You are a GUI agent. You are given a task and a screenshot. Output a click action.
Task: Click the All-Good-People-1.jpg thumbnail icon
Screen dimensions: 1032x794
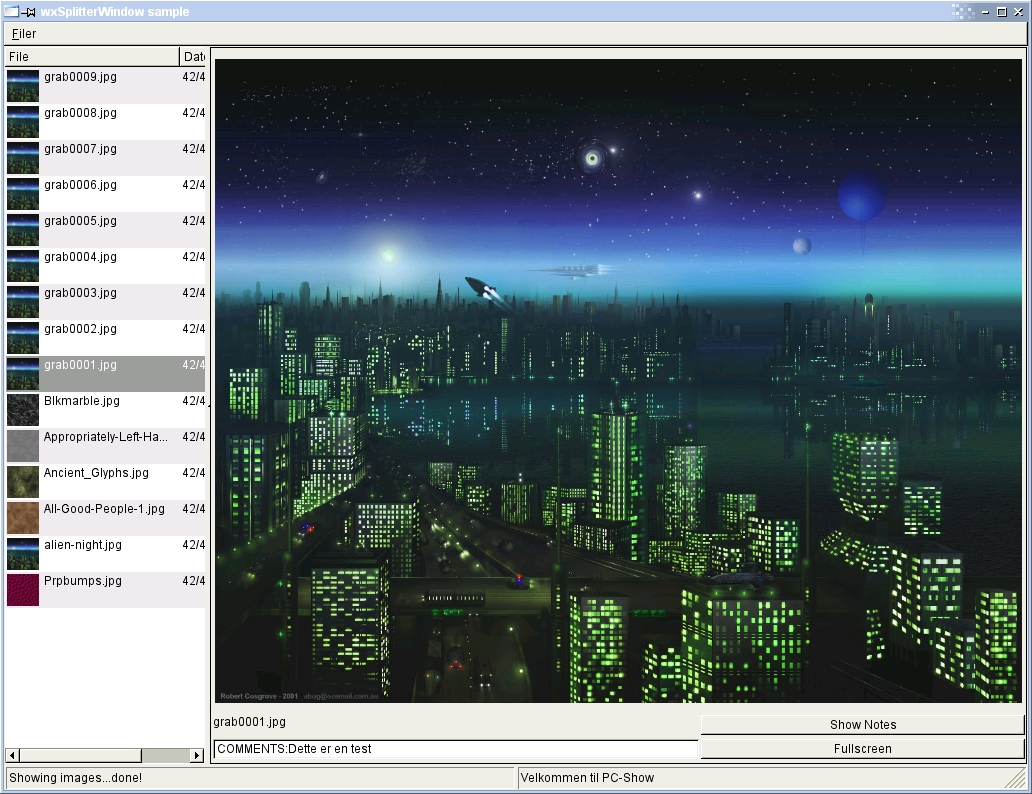[22, 517]
